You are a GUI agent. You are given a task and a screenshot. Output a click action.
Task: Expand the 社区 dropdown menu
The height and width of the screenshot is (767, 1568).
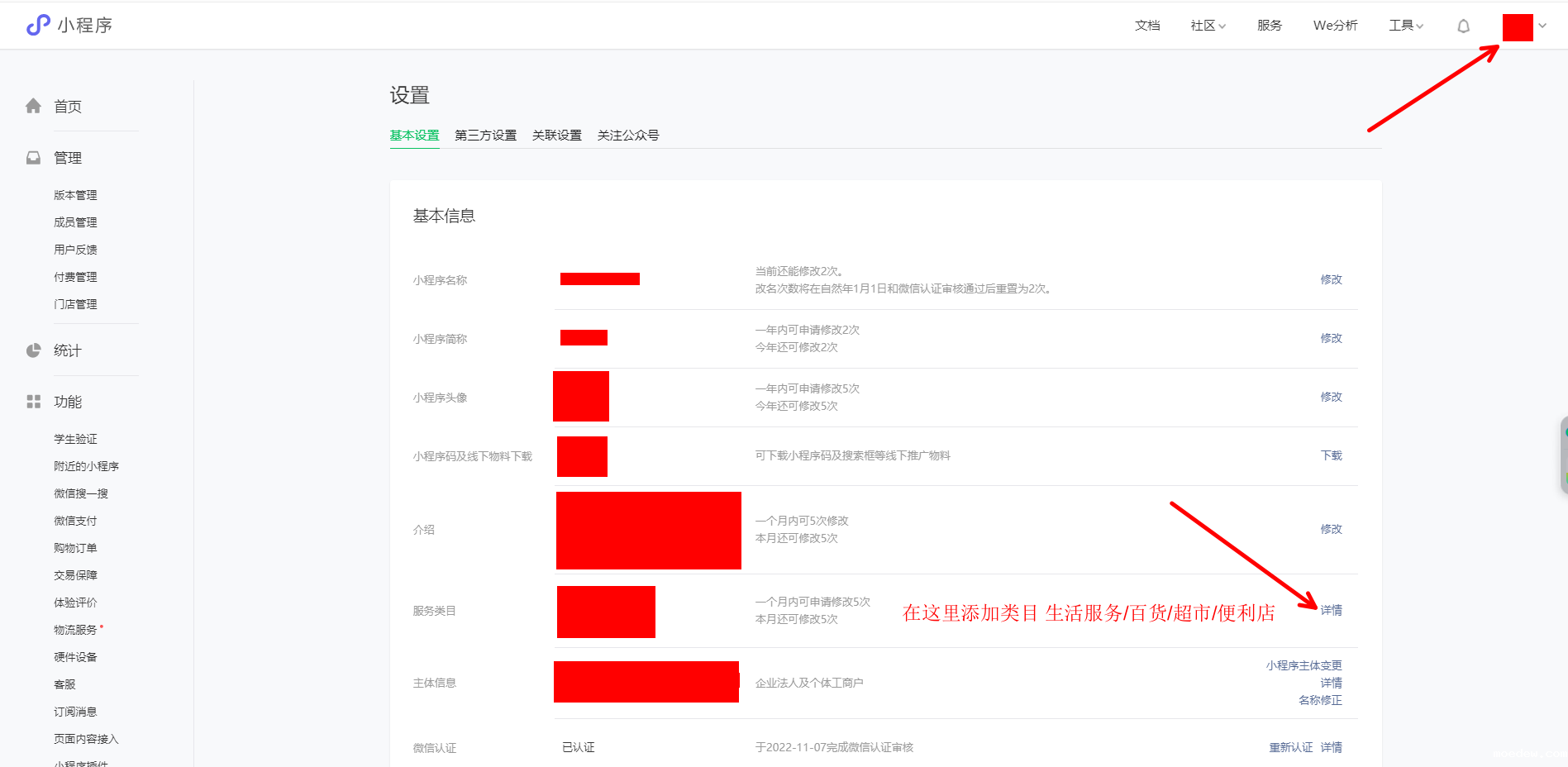1208,26
